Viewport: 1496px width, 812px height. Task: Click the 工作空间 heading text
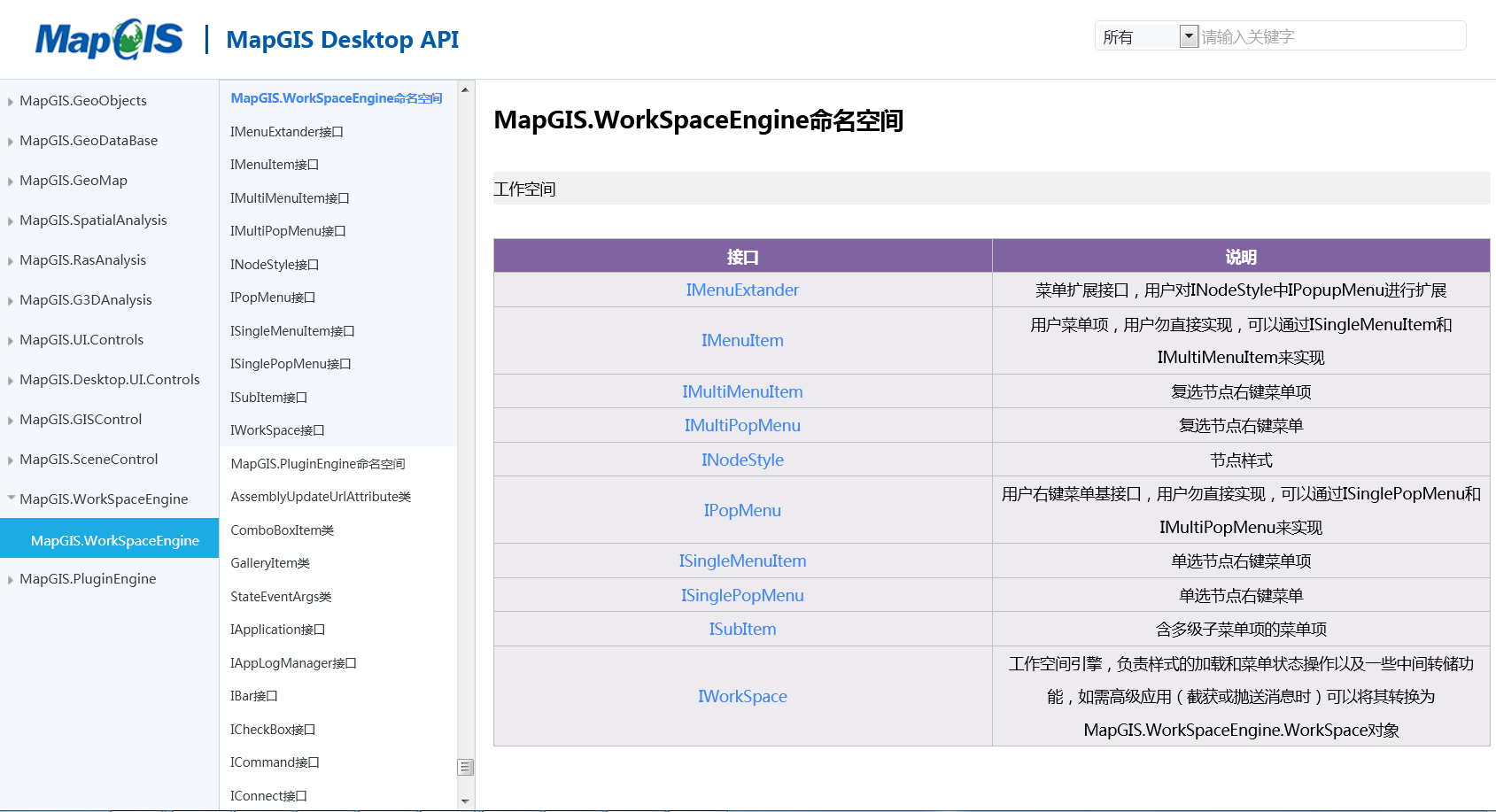(x=524, y=189)
